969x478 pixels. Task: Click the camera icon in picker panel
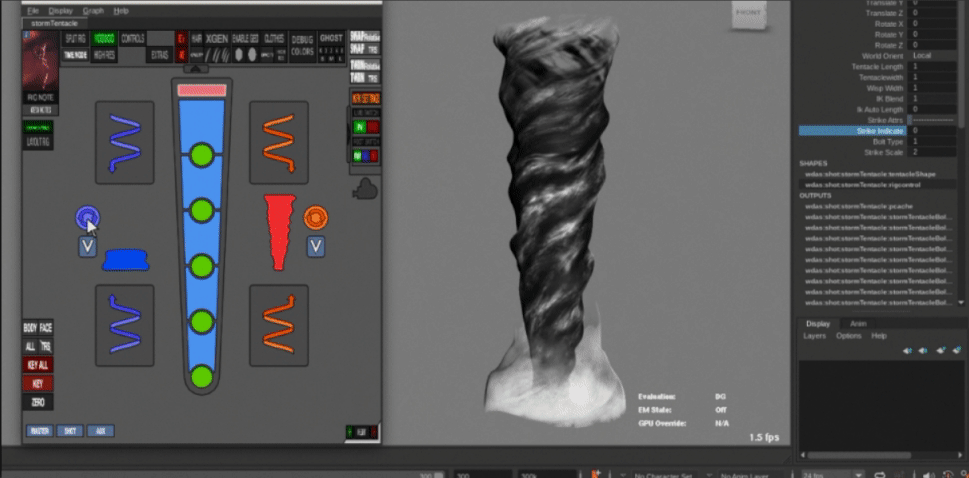(x=364, y=187)
